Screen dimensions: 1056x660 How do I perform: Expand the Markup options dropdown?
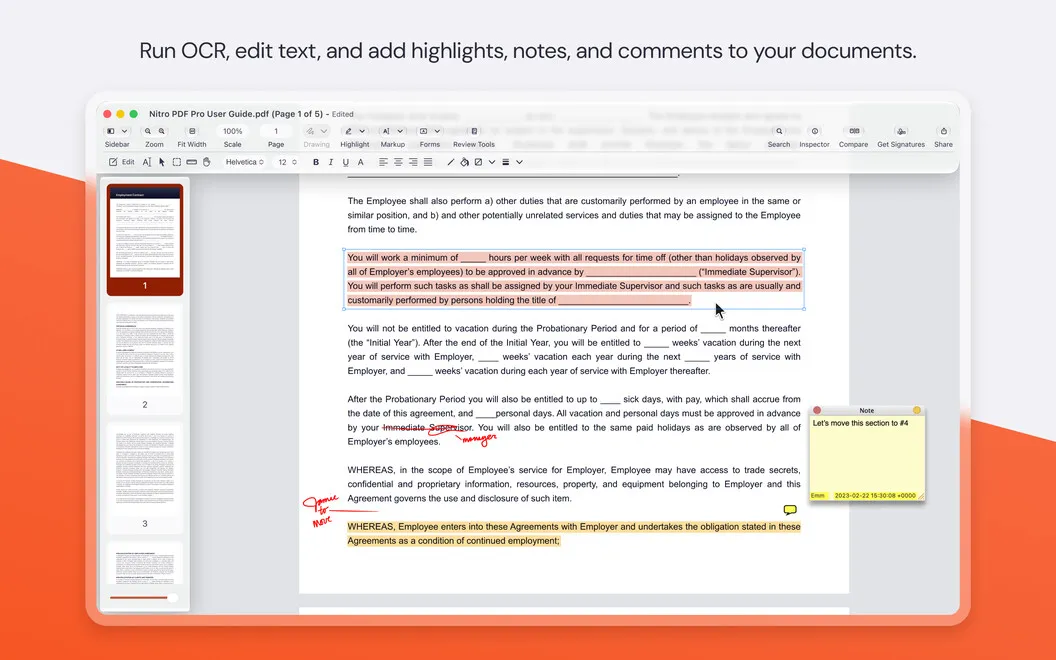pyautogui.click(x=400, y=131)
